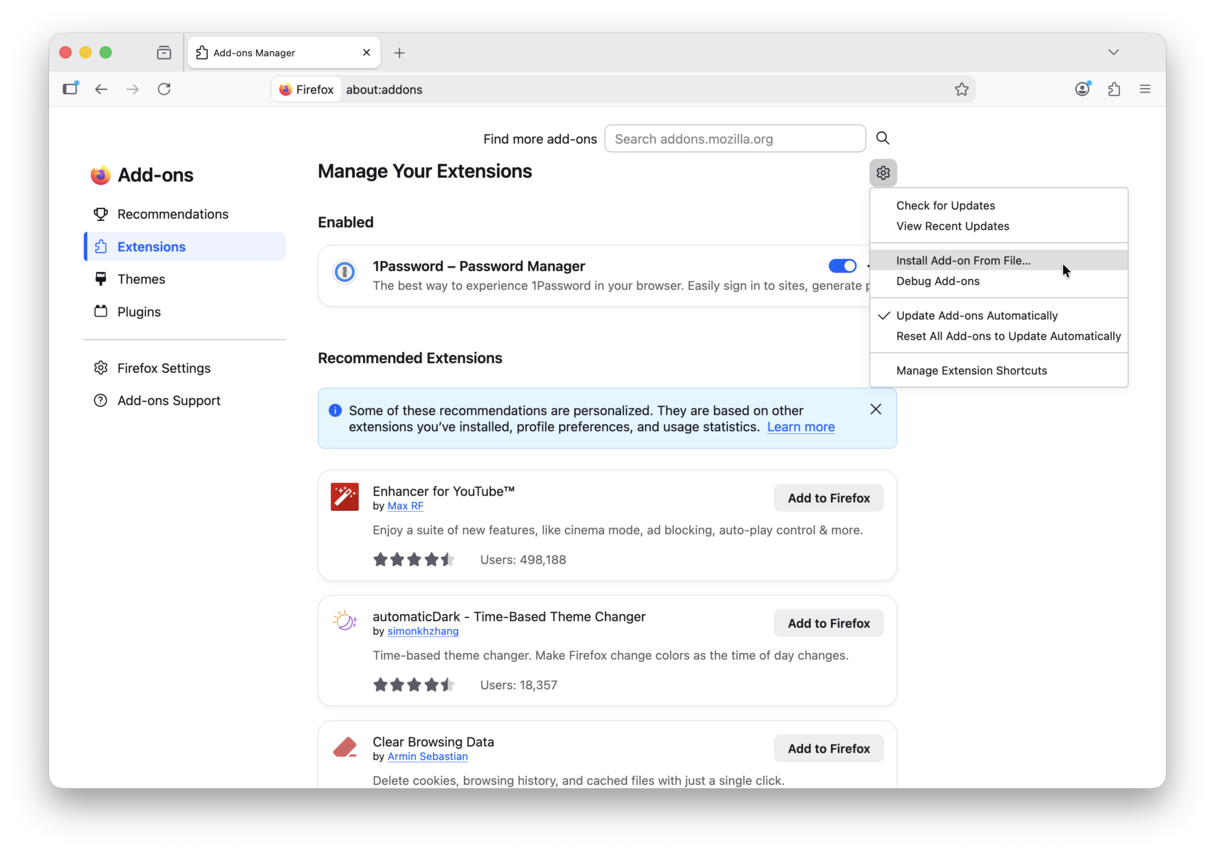Viewport: 1215px width, 853px height.
Task: Open Firefox Settings from sidebar
Action: point(184,368)
